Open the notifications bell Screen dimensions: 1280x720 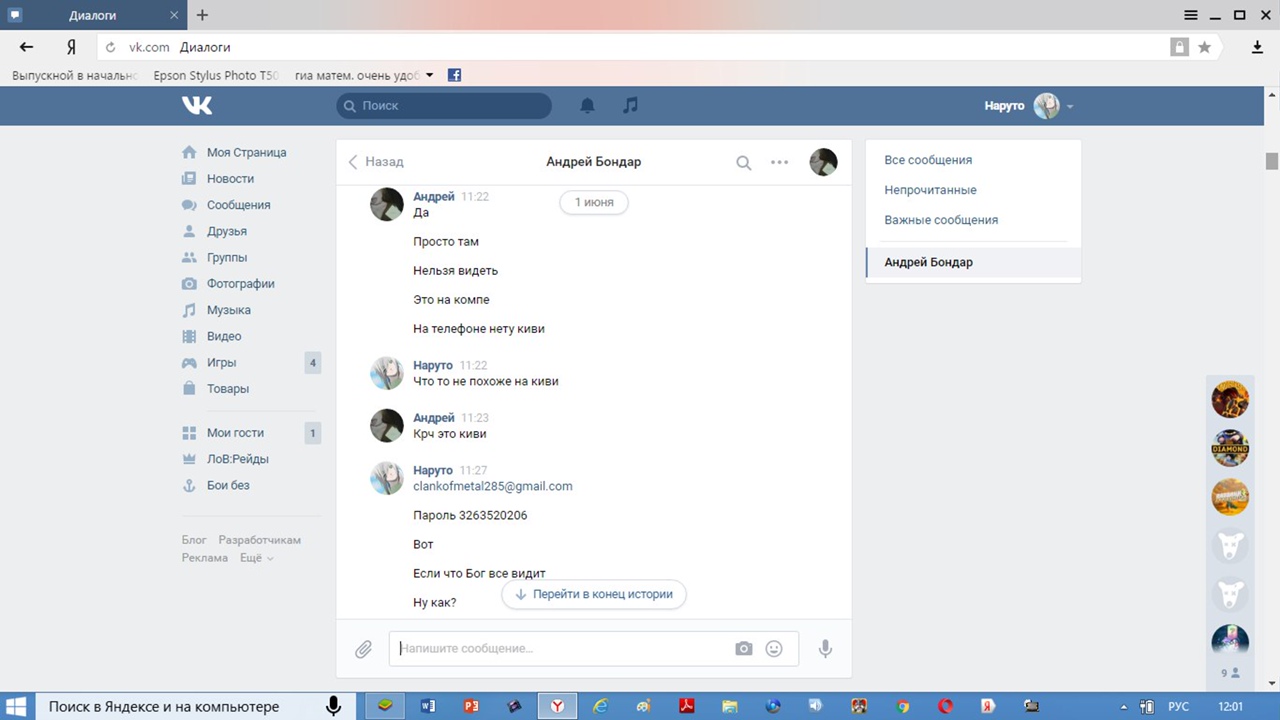click(x=588, y=105)
